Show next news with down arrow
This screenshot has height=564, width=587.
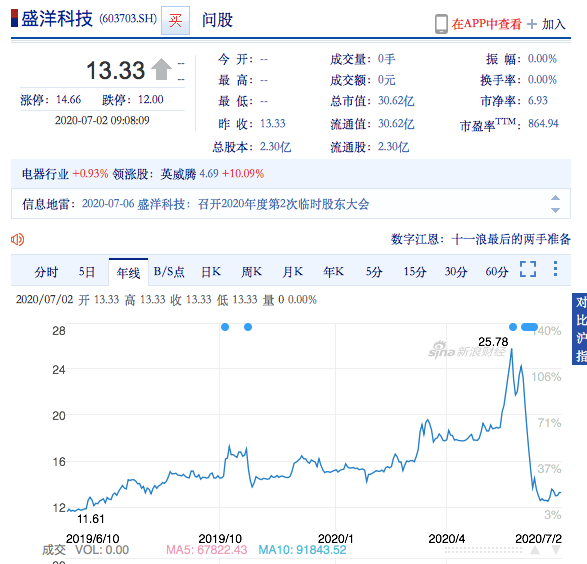point(556,210)
